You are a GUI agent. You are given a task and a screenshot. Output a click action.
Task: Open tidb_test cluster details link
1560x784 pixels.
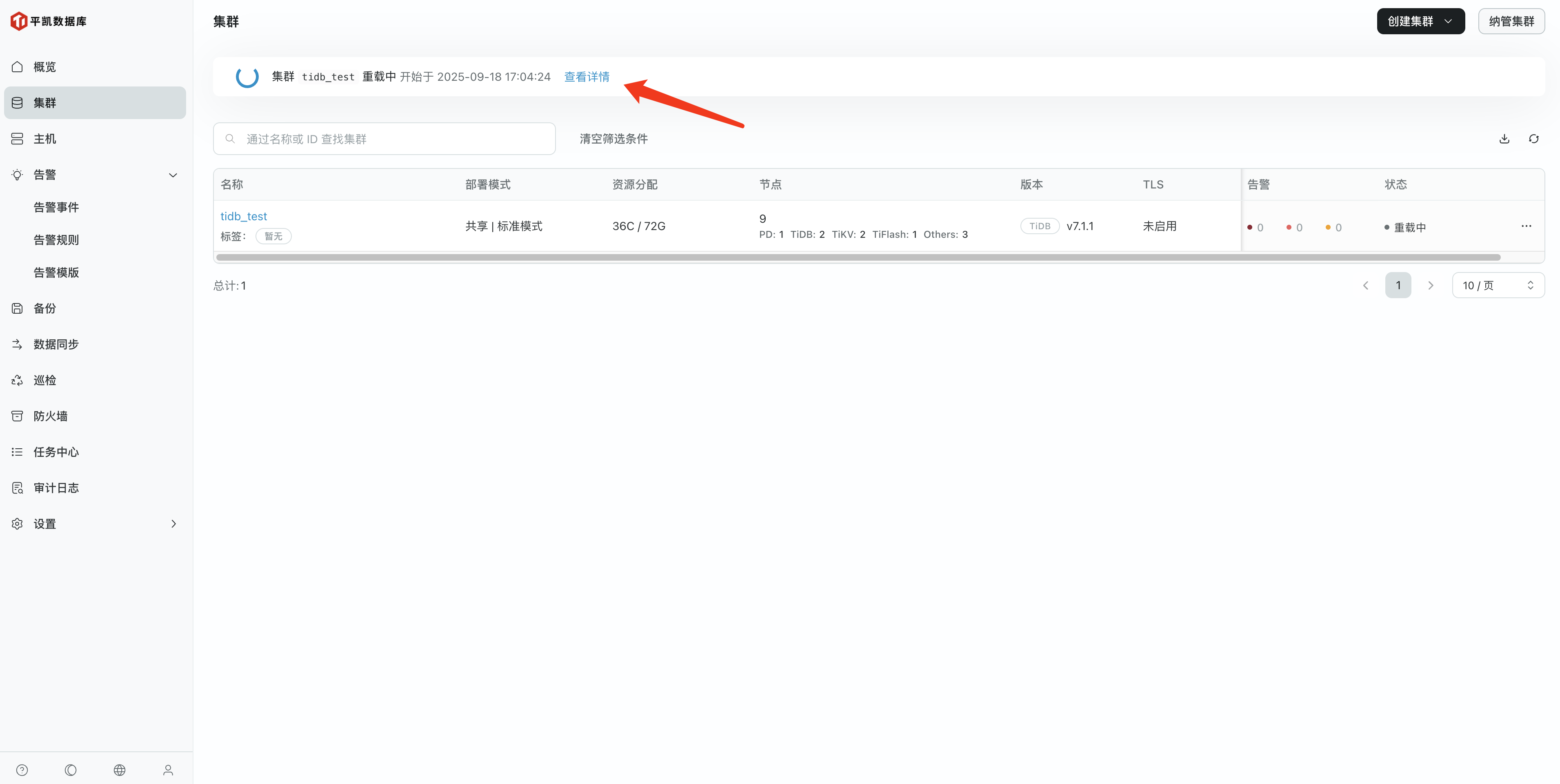click(243, 215)
